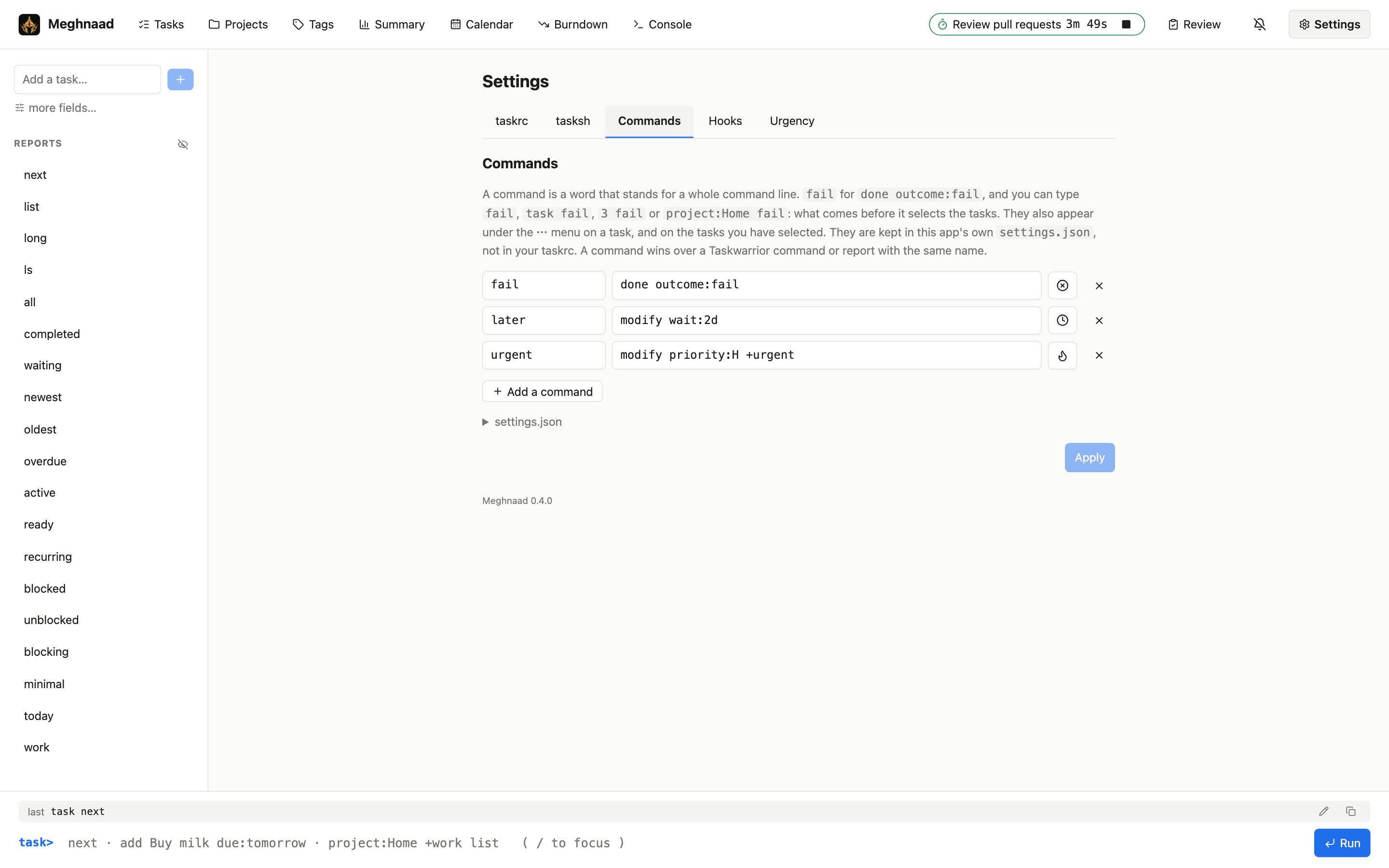Hide reports using the eye-off icon
Screen dimensions: 1389x868
coord(182,144)
